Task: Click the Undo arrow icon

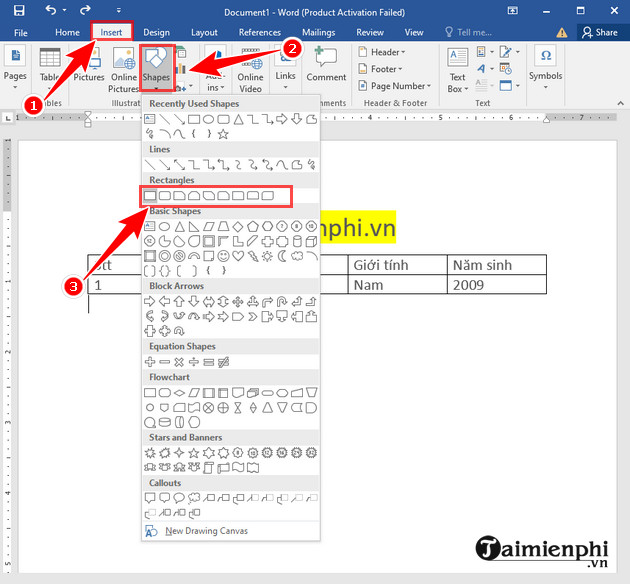Action: point(51,10)
